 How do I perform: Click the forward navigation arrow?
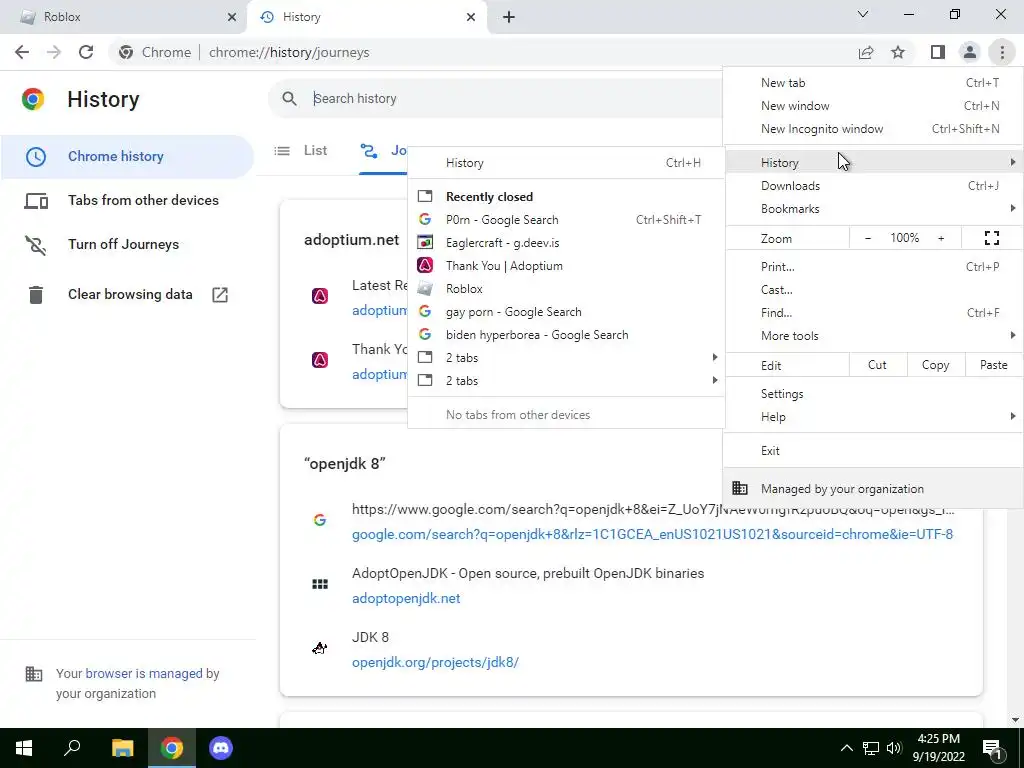(54, 52)
